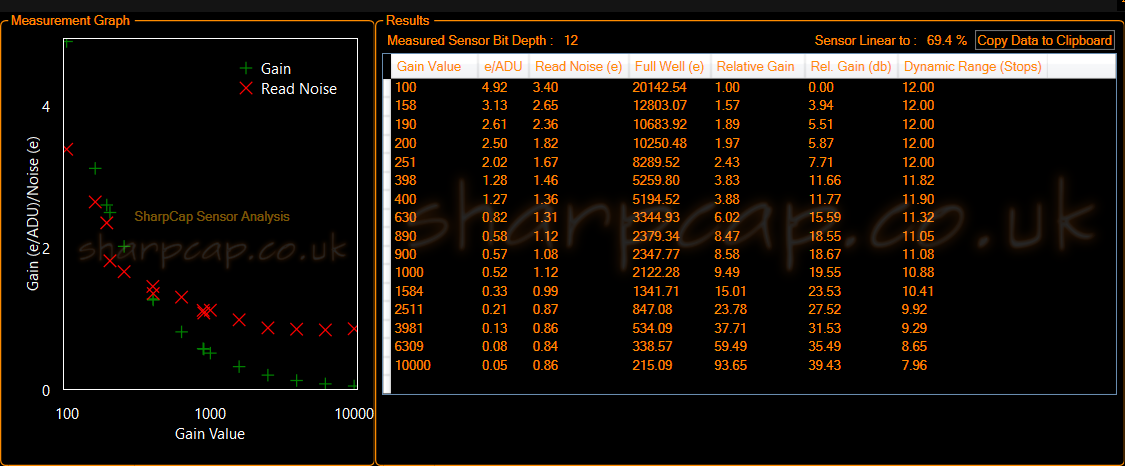Click the e/ADU value 4.92
The width and height of the screenshot is (1125, 466).
click(492, 87)
